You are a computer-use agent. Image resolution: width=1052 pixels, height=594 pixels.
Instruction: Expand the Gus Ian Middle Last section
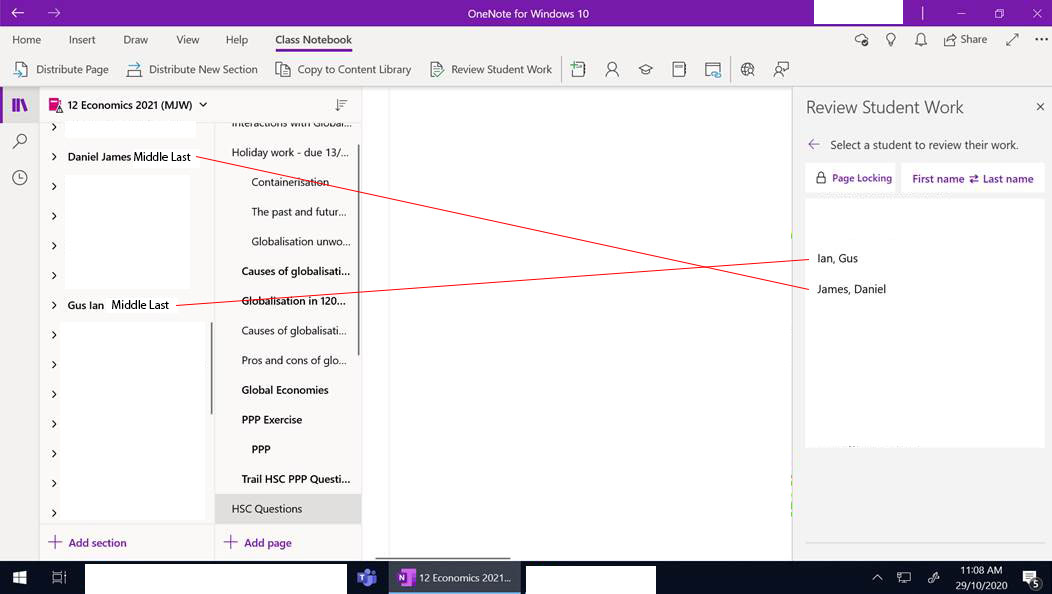pos(54,305)
